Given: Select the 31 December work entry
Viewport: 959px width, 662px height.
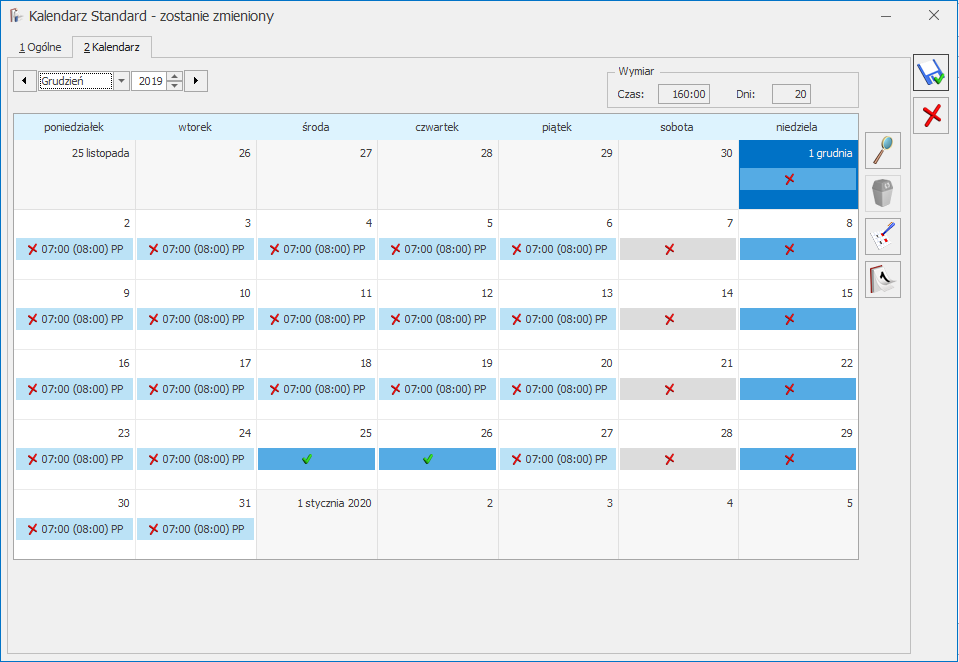Looking at the screenshot, I should coord(195,529).
